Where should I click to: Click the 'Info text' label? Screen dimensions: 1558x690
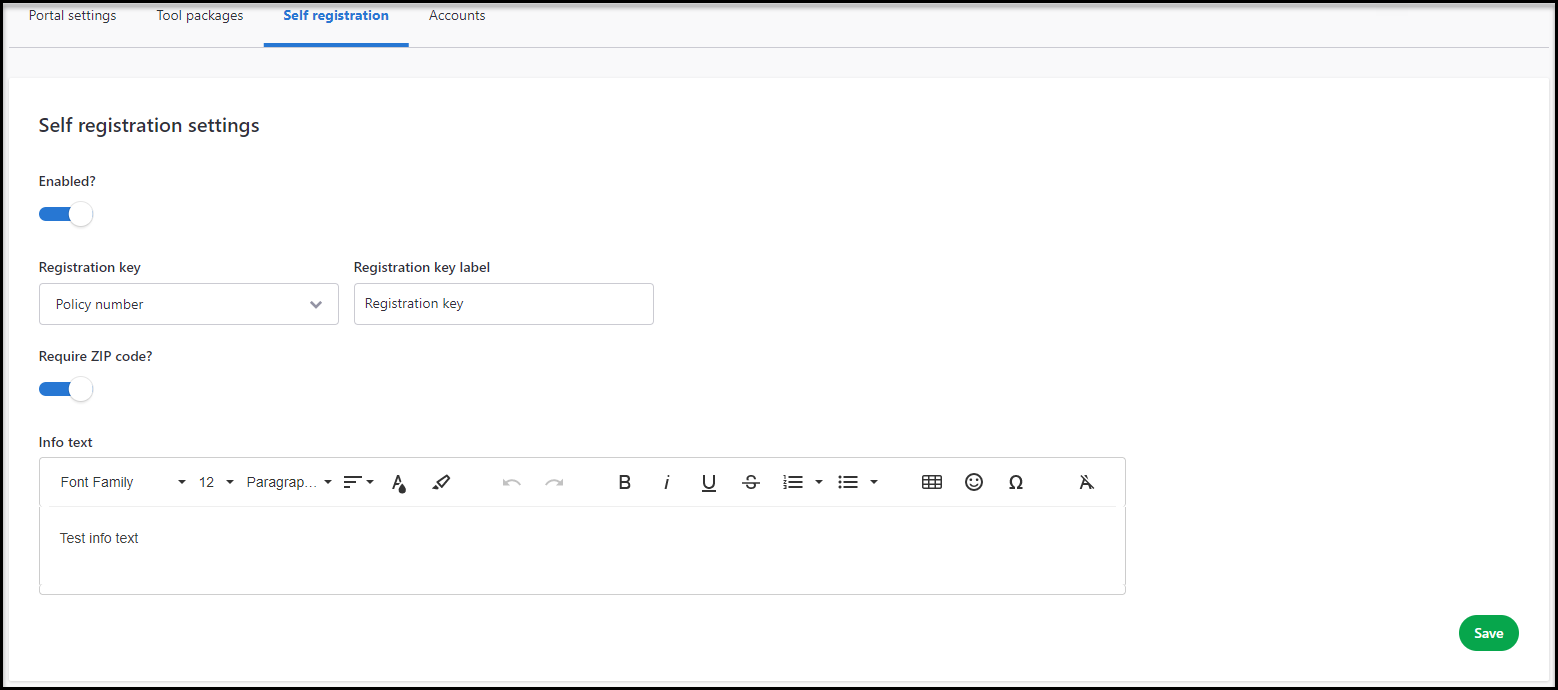pos(66,442)
